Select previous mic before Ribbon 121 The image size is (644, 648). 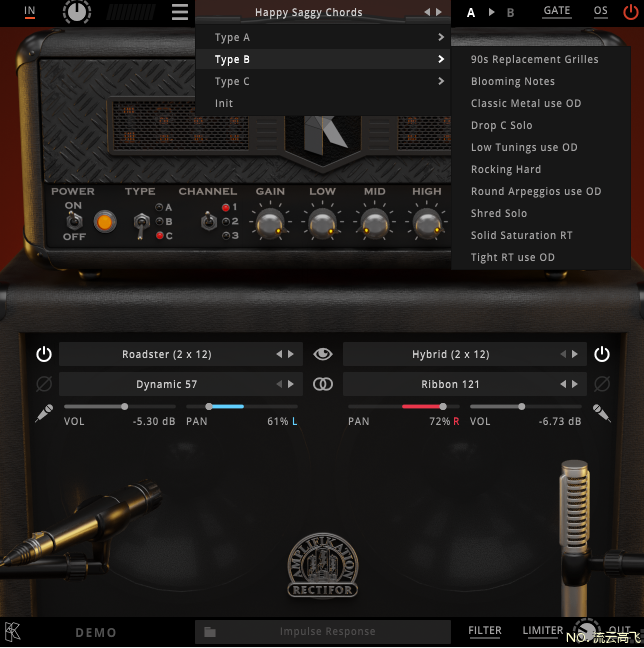point(563,384)
